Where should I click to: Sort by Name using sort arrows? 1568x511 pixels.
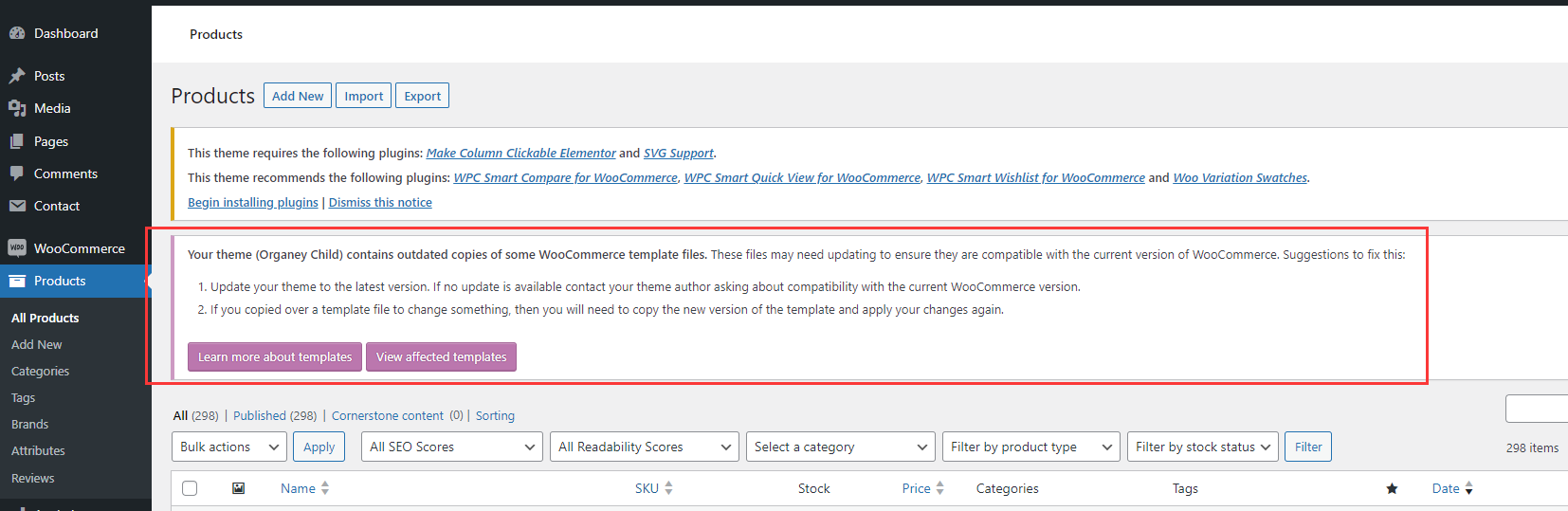pos(325,488)
